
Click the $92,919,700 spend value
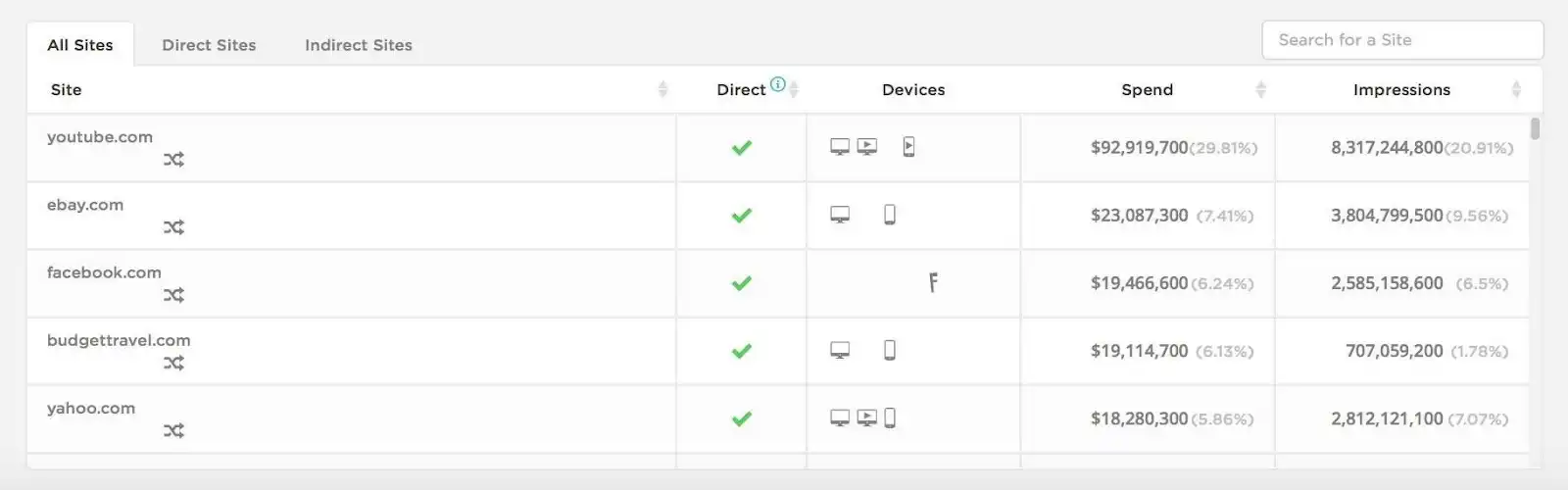coord(1139,148)
